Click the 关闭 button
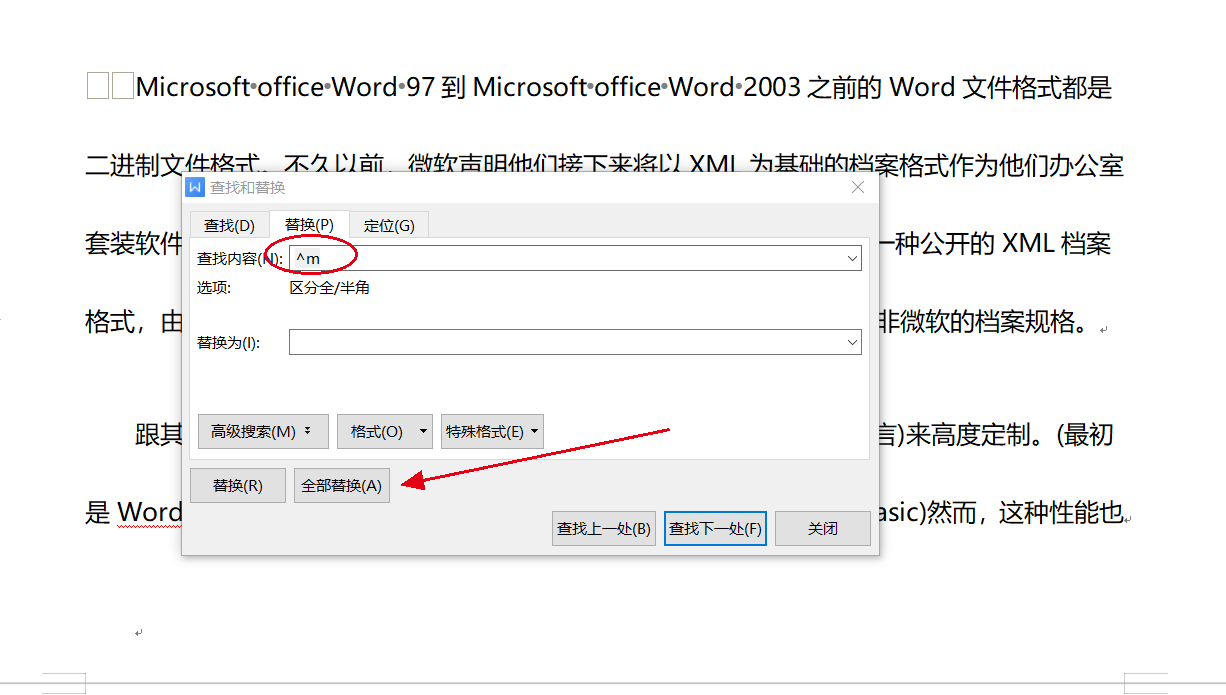This screenshot has height=695, width=1226. pyautogui.click(x=823, y=529)
